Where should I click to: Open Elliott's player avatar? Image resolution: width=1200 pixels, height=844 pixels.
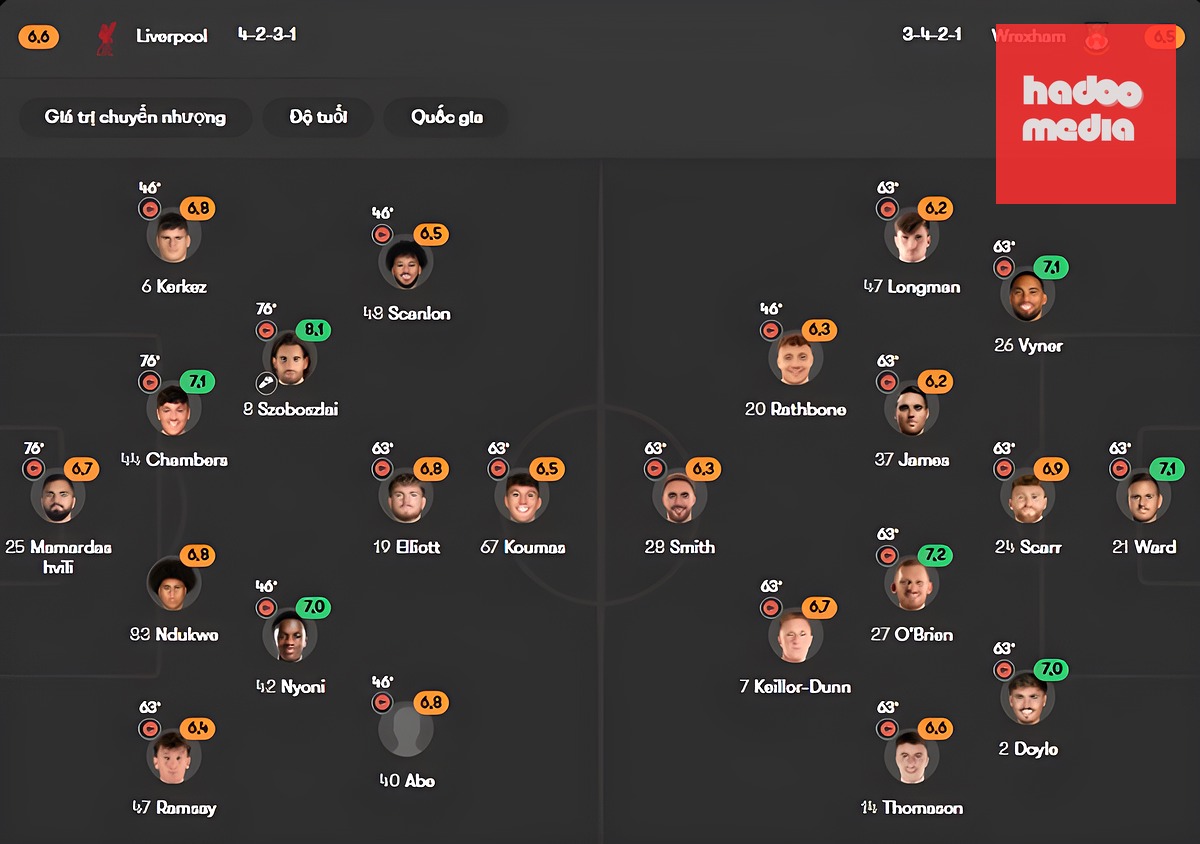click(x=406, y=497)
